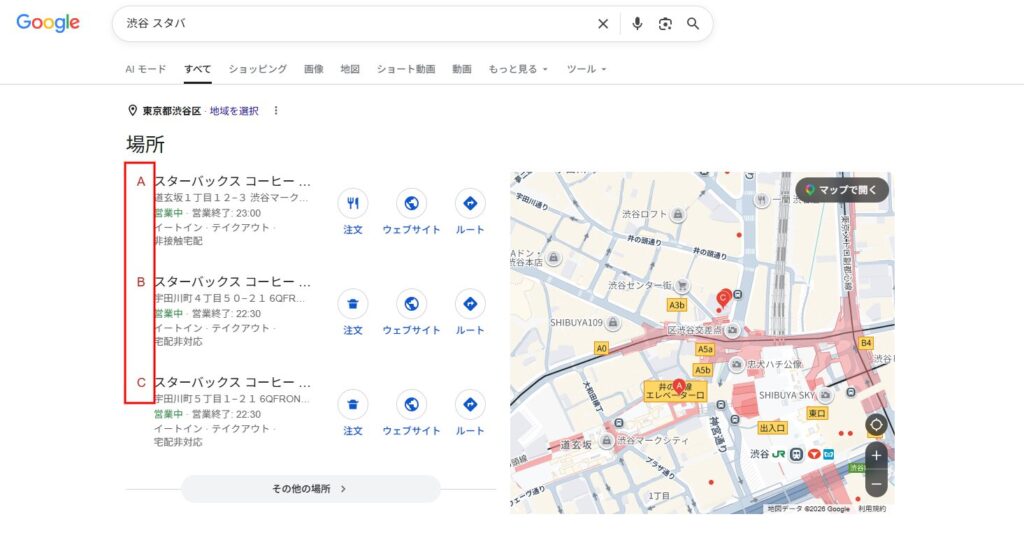Click the 渋谷センター街 cart pin on map
1024x542 pixels.
point(682,285)
